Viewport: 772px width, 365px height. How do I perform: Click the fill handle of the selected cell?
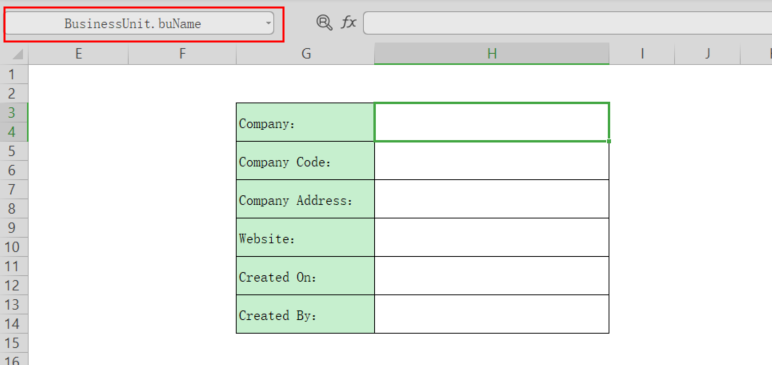click(x=609, y=141)
